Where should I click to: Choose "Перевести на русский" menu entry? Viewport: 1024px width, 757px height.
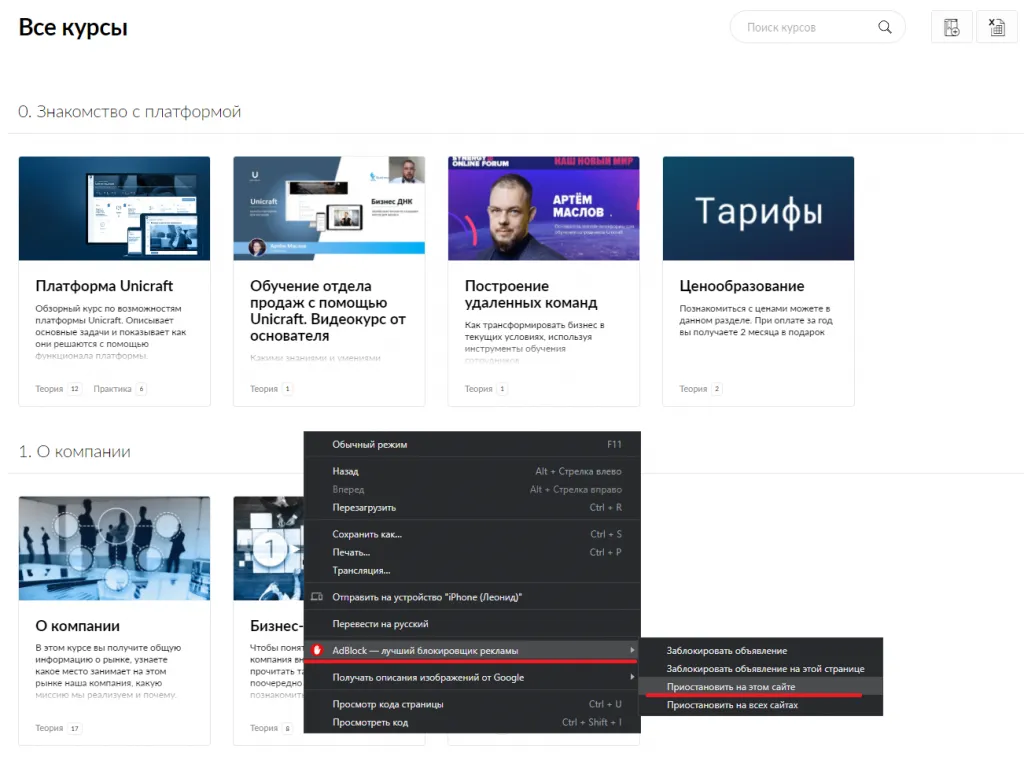coord(472,624)
